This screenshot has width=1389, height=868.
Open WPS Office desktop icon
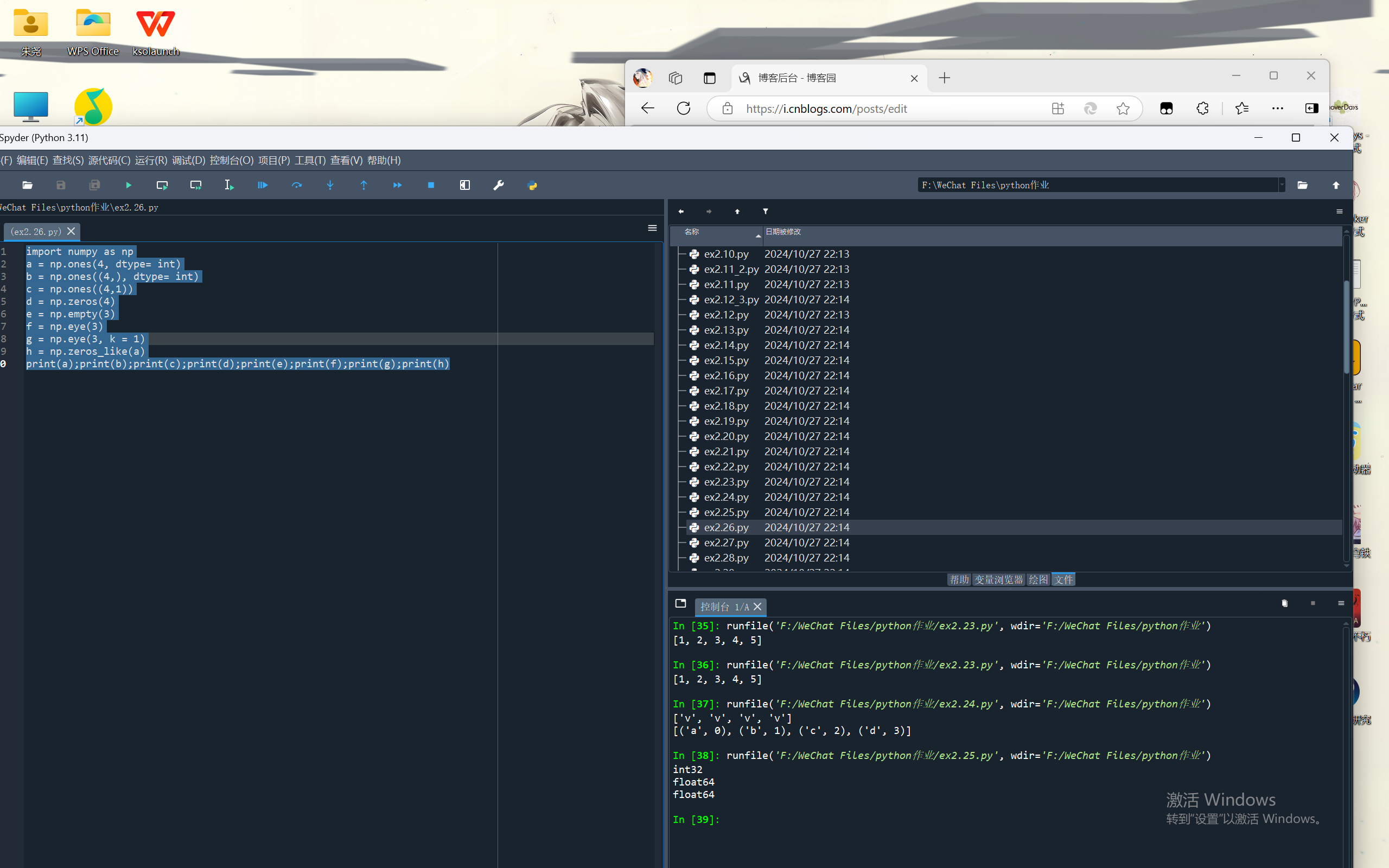coord(93,31)
